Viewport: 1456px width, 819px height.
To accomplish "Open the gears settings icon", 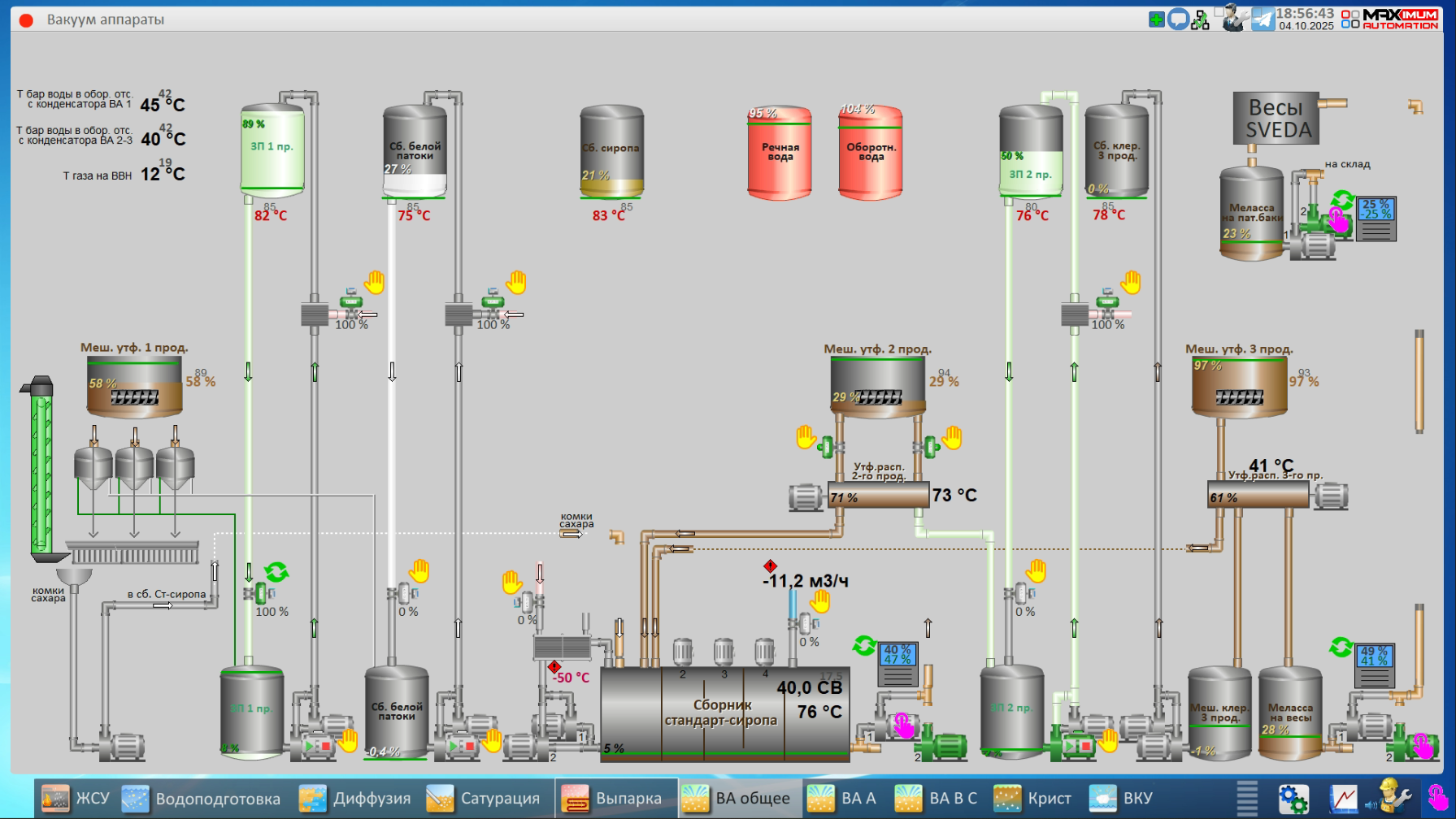I will pos(1293,799).
